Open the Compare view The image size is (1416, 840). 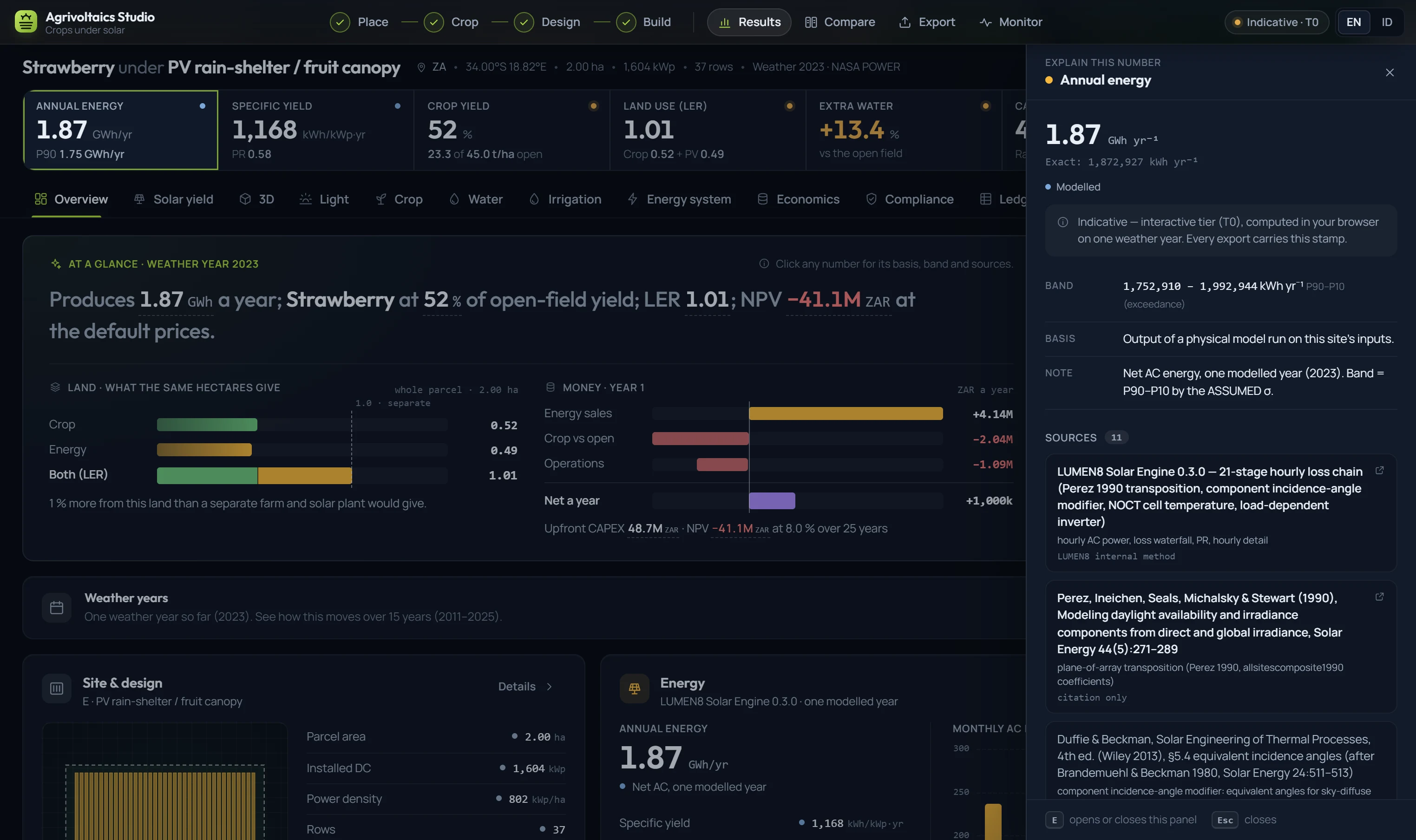coord(840,22)
